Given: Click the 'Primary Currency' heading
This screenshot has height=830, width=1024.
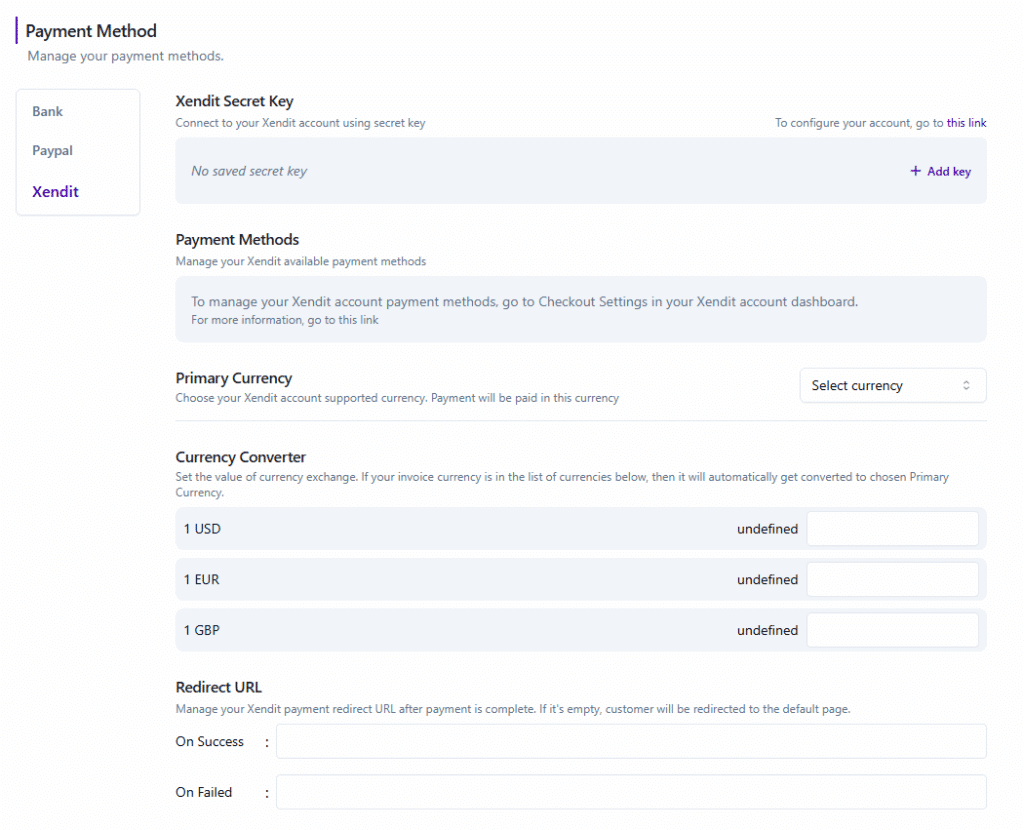Looking at the screenshot, I should click(x=234, y=378).
